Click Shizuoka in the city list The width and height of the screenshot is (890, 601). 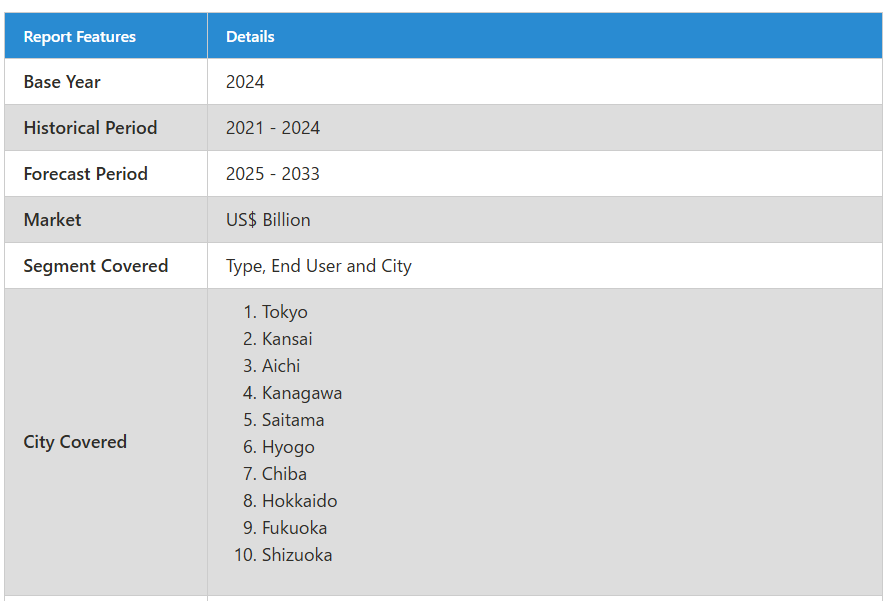[297, 555]
